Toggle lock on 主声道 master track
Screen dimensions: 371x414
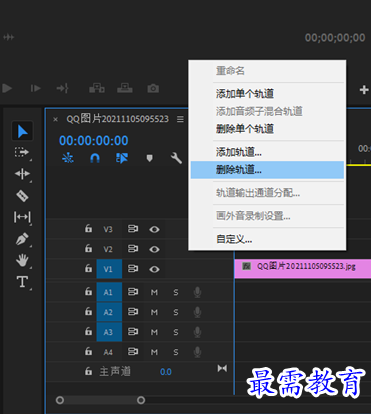coord(88,371)
